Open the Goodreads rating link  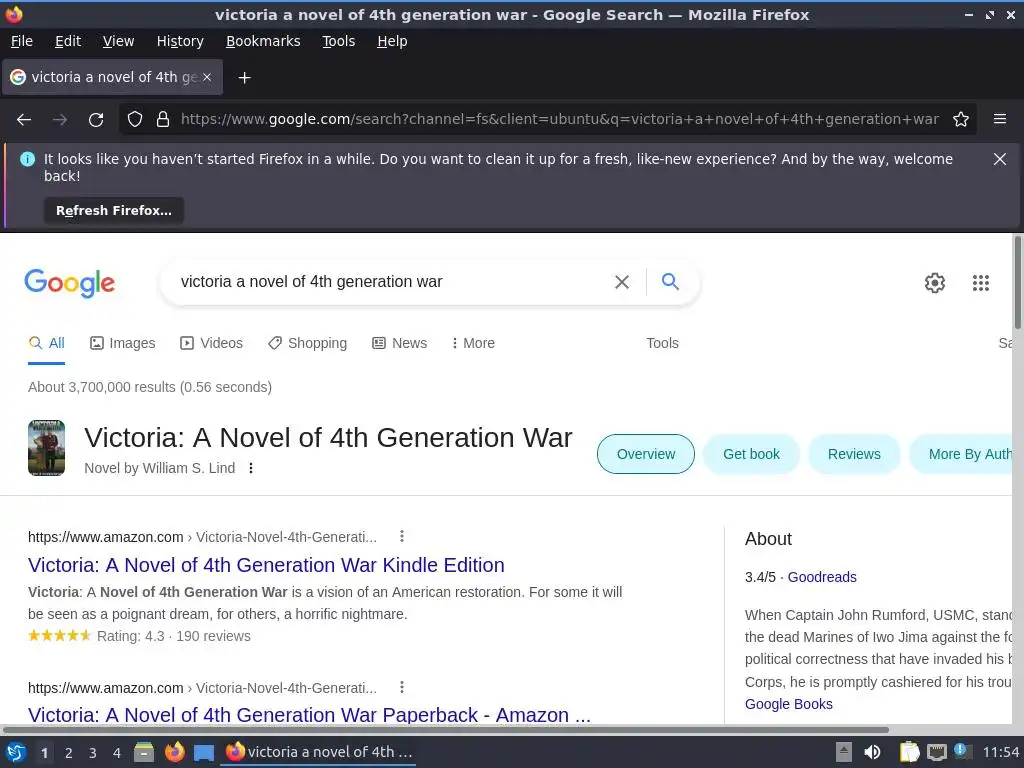tap(822, 577)
